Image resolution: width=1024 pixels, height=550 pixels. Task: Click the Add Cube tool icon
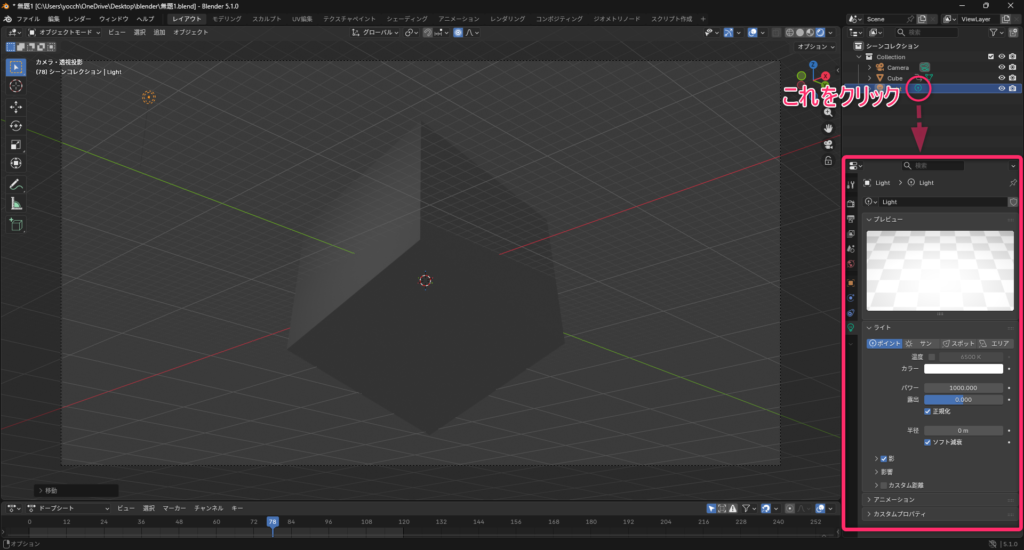pyautogui.click(x=16, y=225)
